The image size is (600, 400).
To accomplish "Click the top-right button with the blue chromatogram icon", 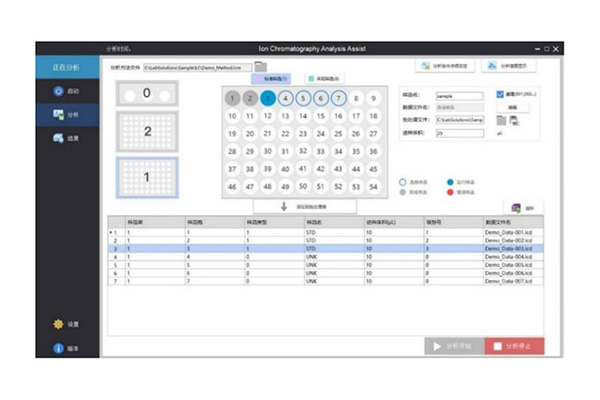I will pyautogui.click(x=509, y=66).
